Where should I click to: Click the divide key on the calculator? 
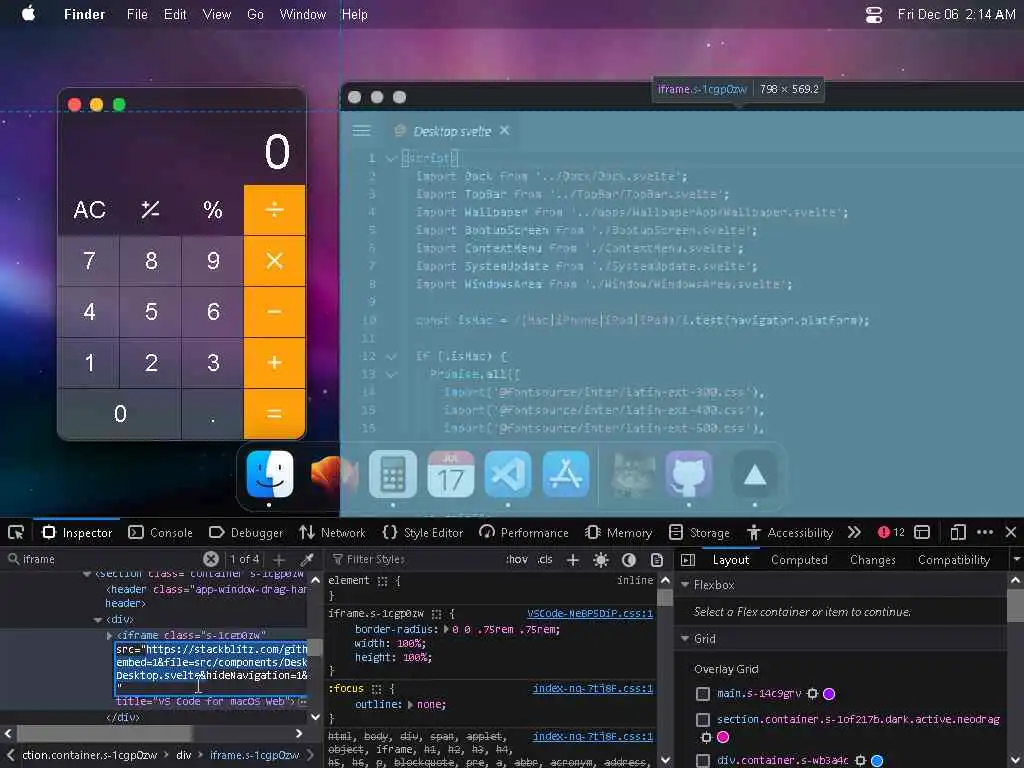(x=274, y=210)
